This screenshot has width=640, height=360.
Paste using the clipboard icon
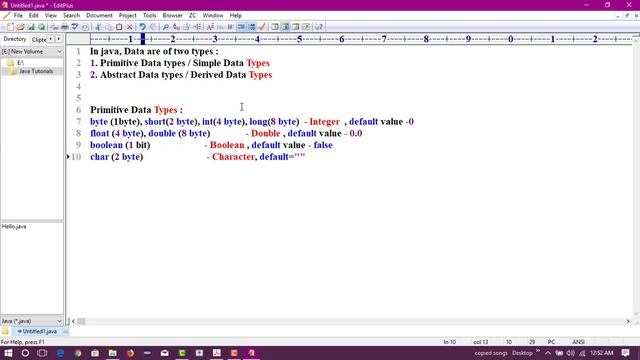(119, 27)
